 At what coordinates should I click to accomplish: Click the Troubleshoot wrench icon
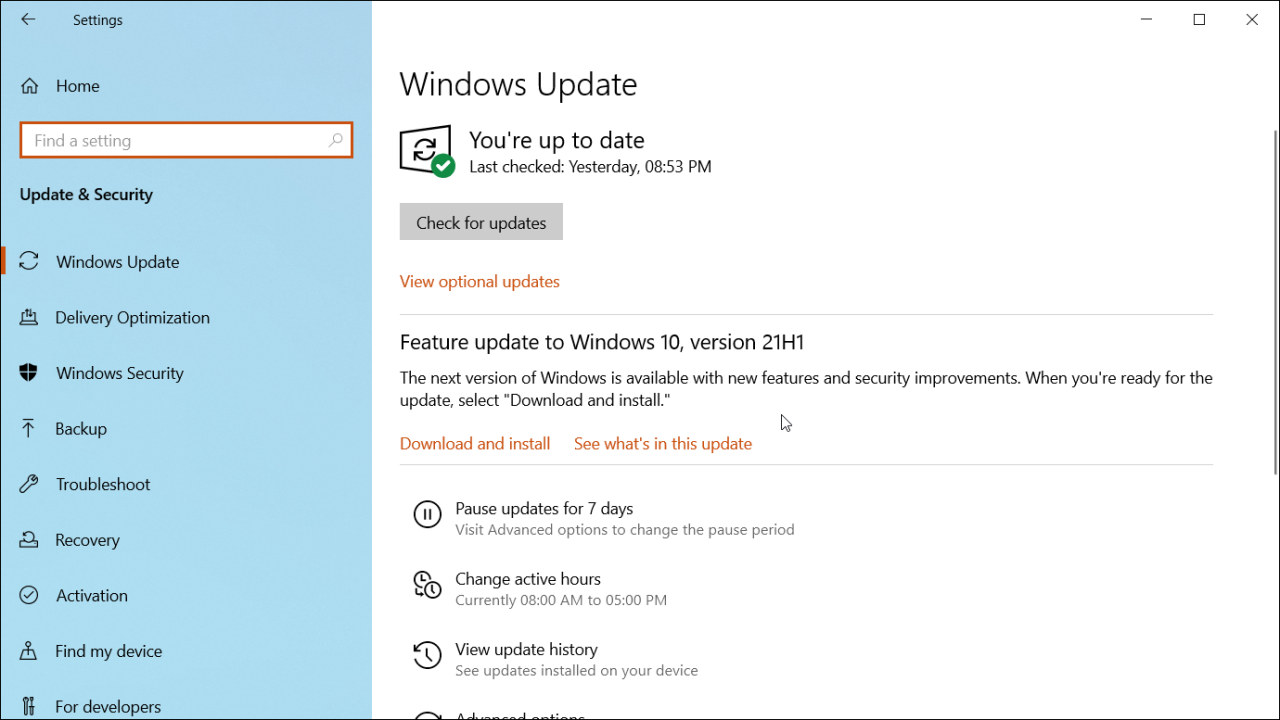[29, 484]
